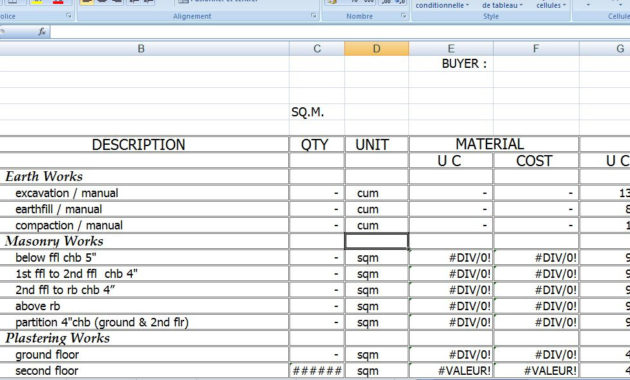Click inside the formula bar field
Screen dimensions: 630x380
tap(340, 32)
